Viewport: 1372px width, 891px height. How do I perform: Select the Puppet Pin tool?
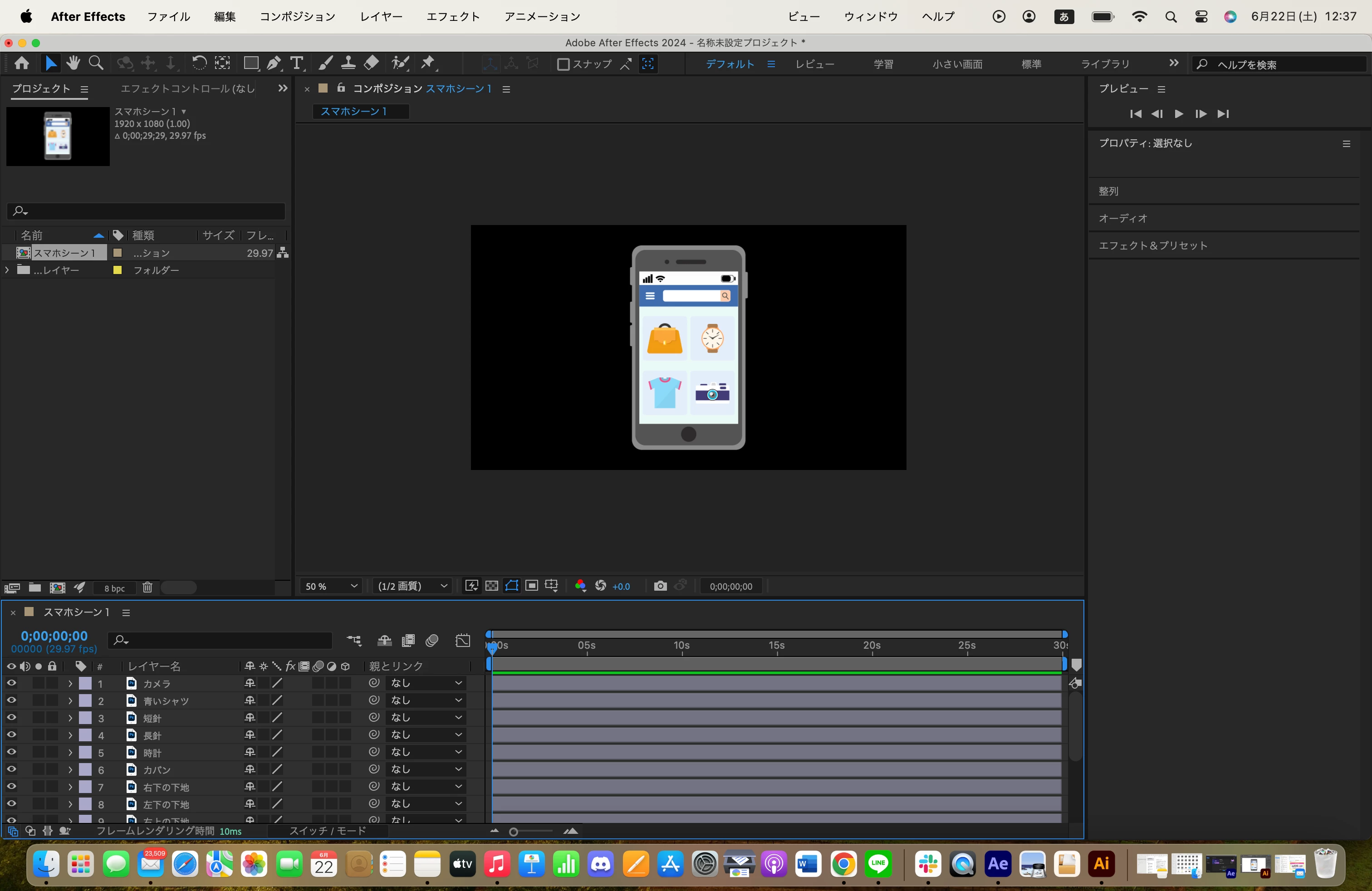point(428,64)
